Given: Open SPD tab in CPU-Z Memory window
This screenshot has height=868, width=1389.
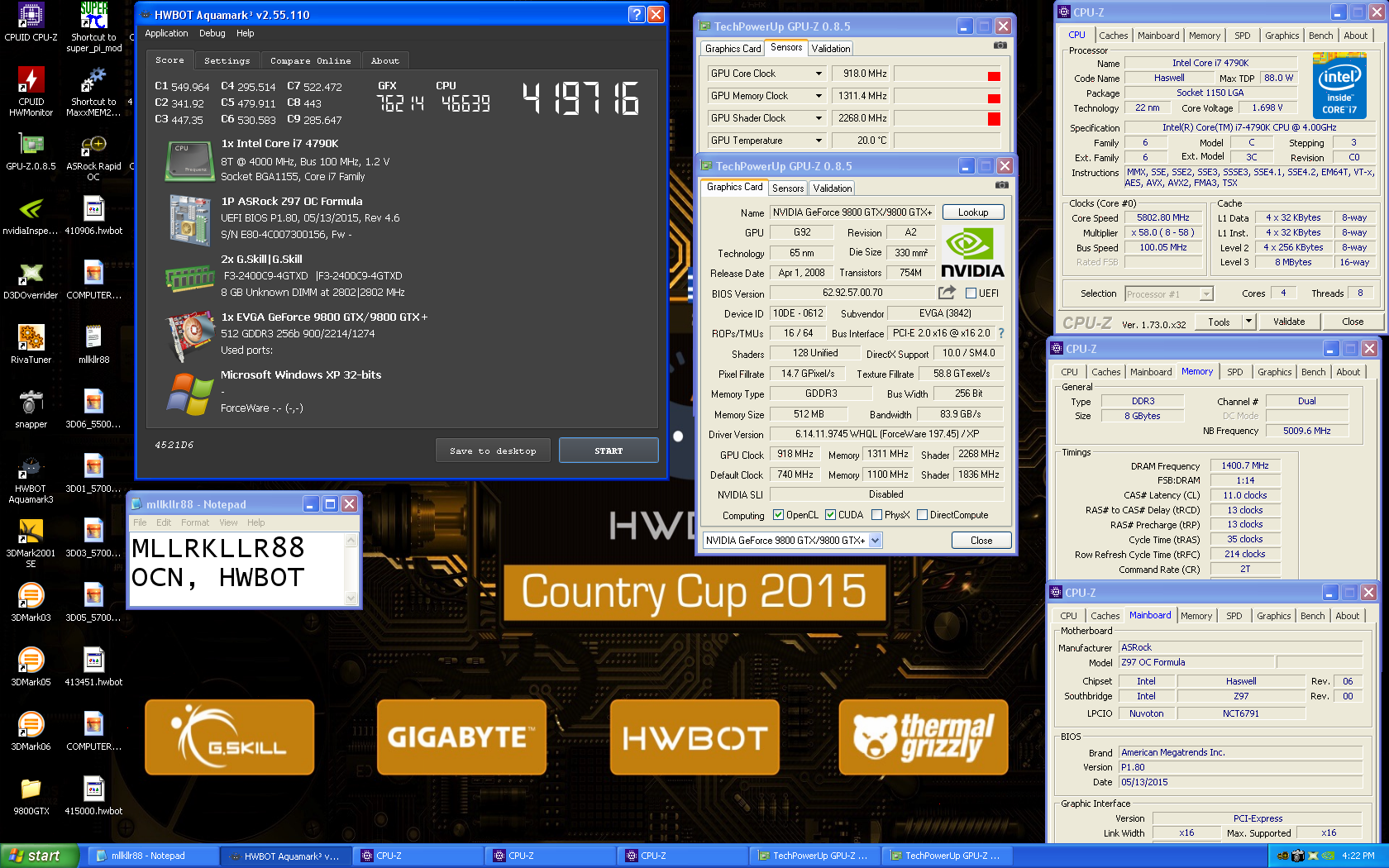Looking at the screenshot, I should [x=1234, y=372].
